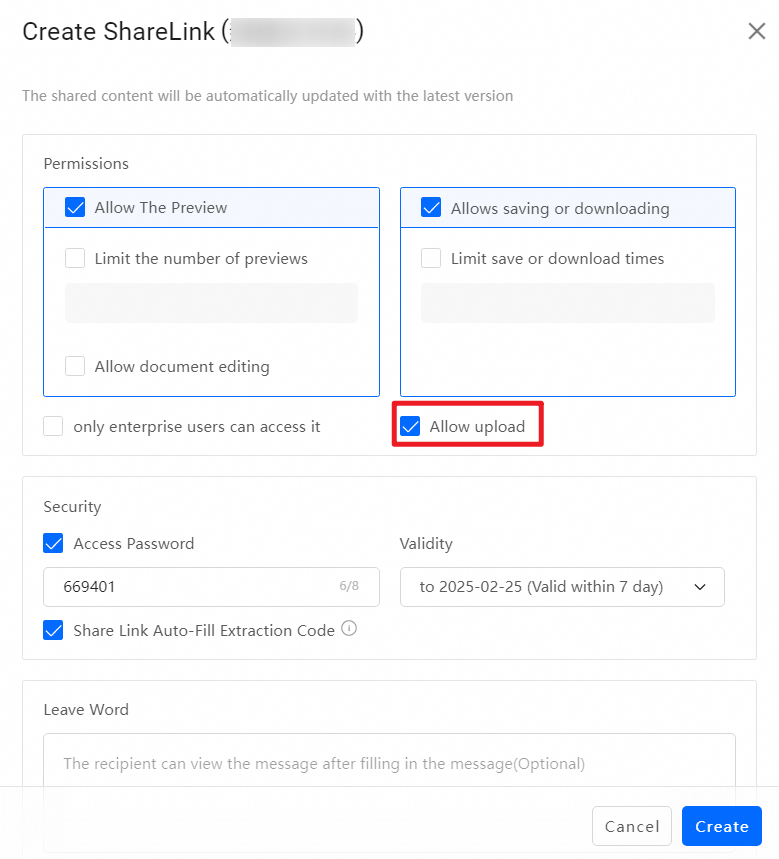Click the Validity dropdown chevron arrow

(700, 587)
